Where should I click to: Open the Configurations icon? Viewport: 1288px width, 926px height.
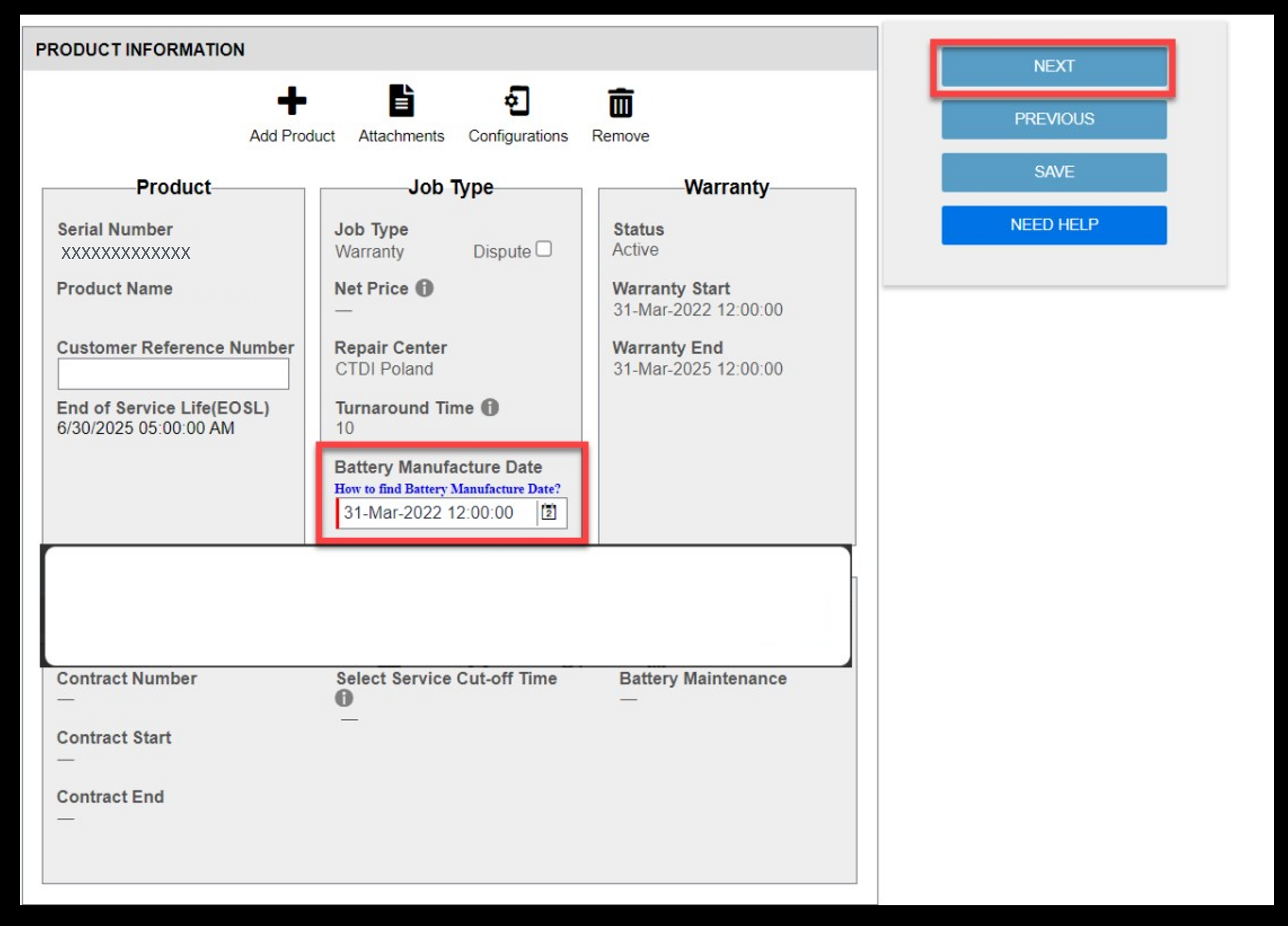coord(518,101)
